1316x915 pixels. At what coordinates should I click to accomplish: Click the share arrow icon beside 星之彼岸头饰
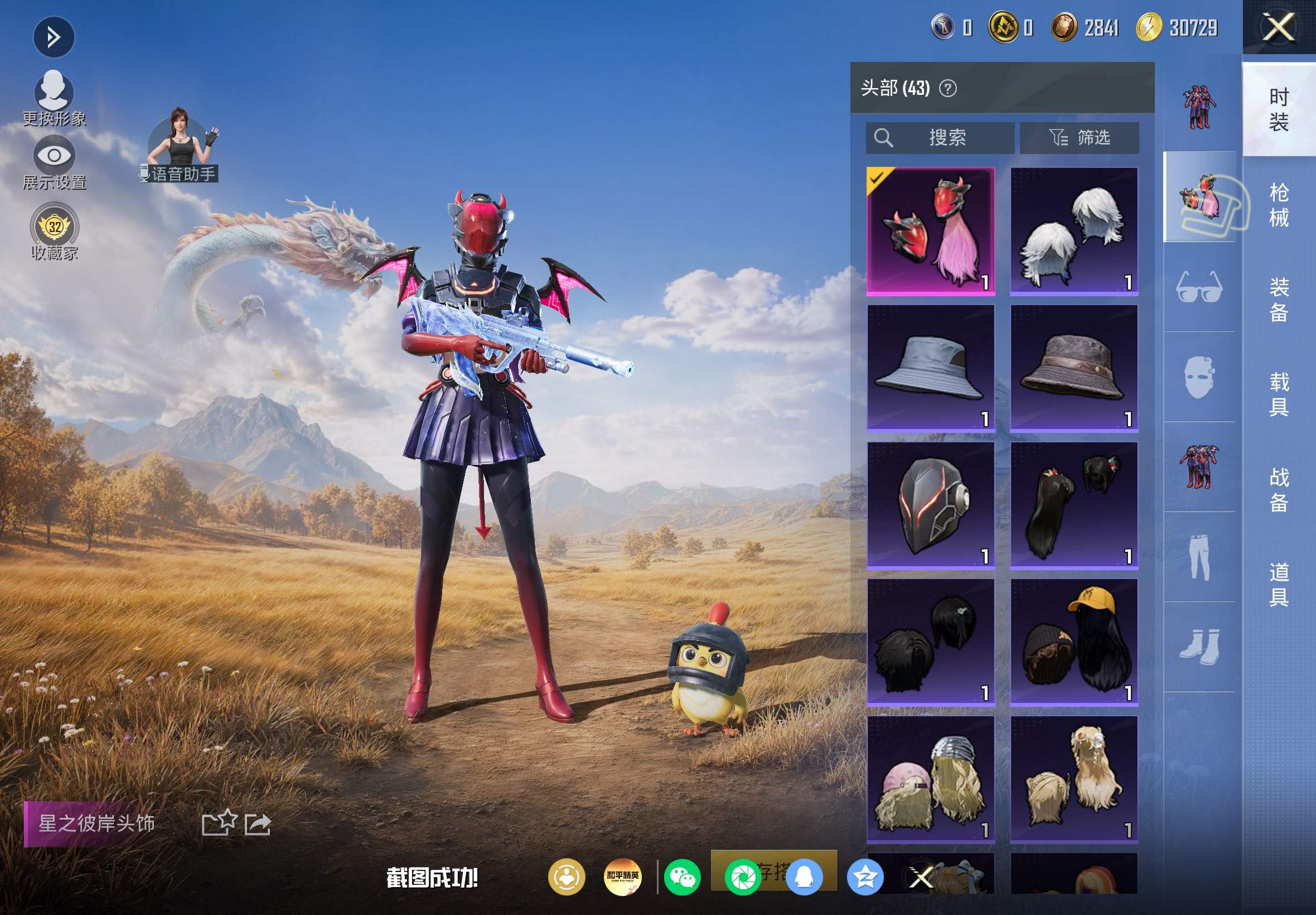[x=258, y=825]
